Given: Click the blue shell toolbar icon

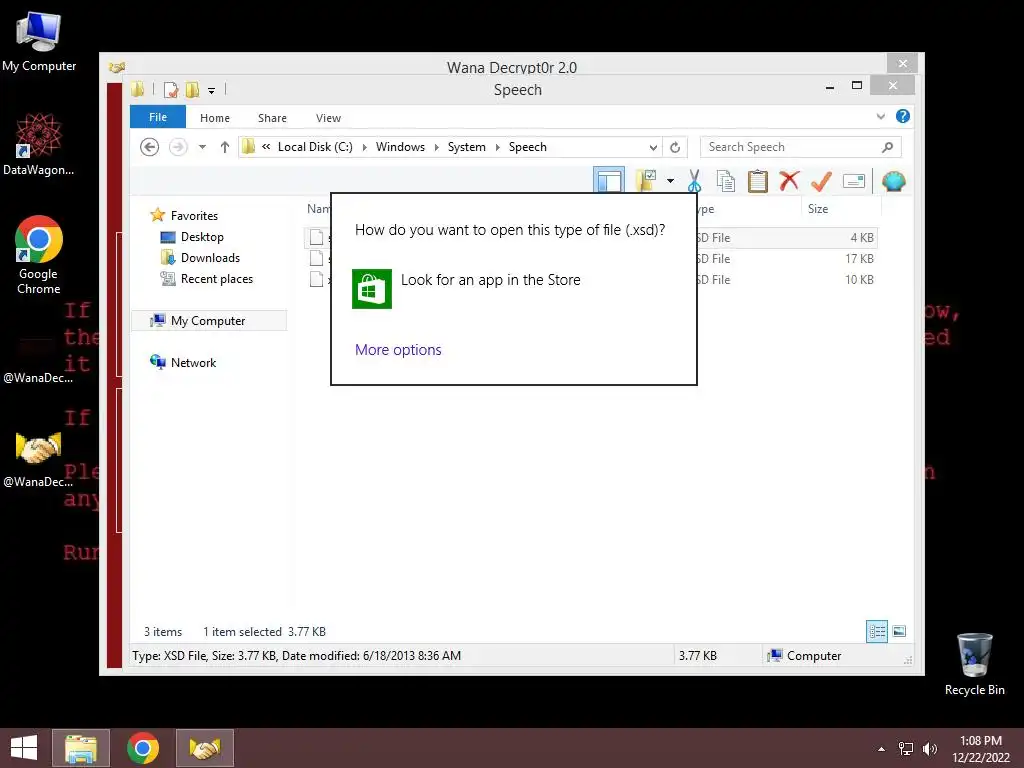Looking at the screenshot, I should pos(893,180).
